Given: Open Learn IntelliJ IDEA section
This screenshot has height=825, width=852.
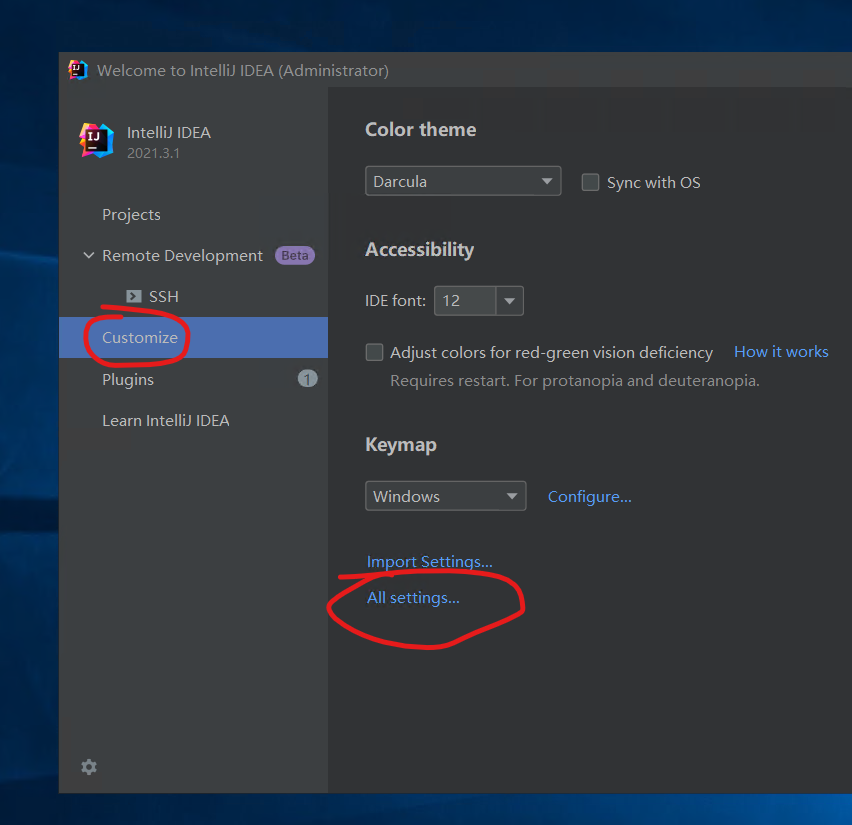Looking at the screenshot, I should point(166,421).
